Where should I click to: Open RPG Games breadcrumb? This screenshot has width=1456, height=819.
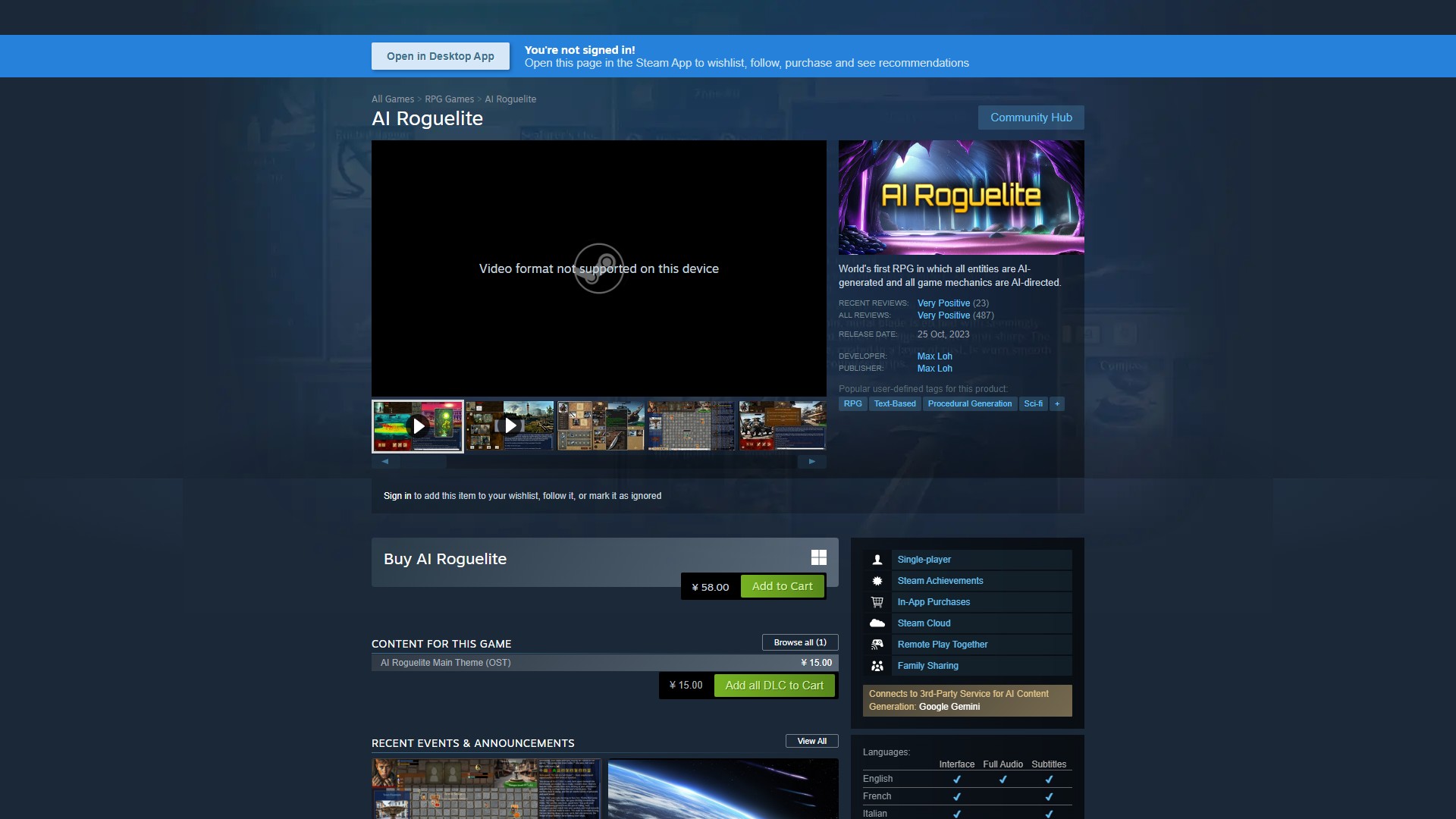click(449, 99)
